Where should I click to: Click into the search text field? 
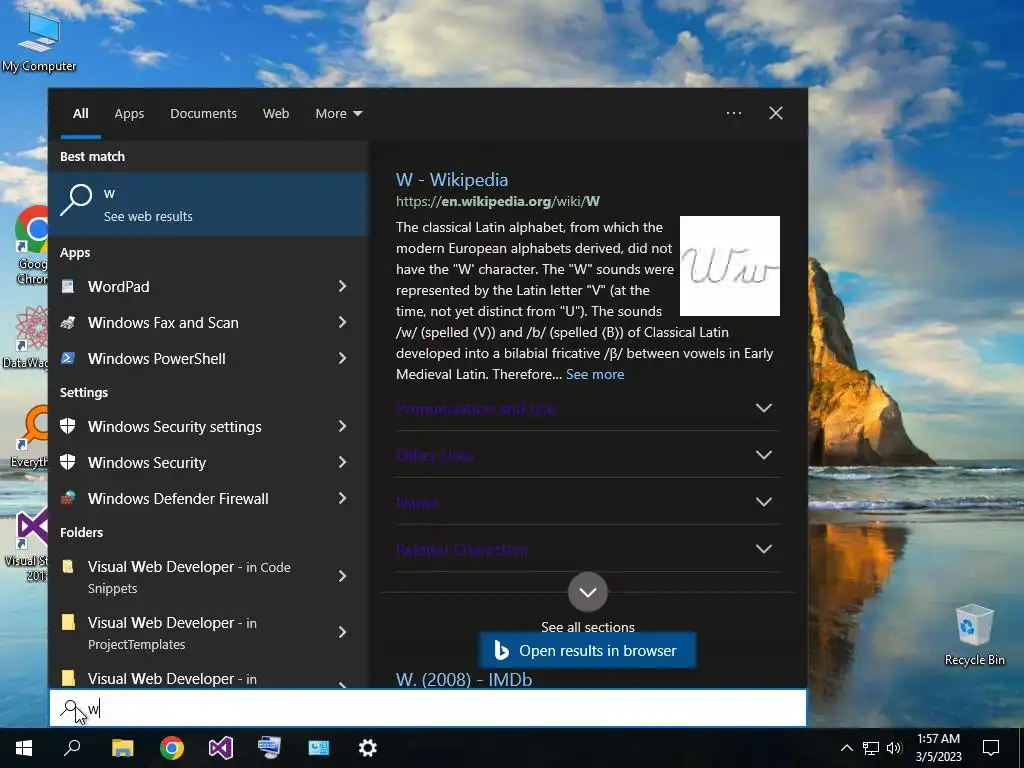428,708
